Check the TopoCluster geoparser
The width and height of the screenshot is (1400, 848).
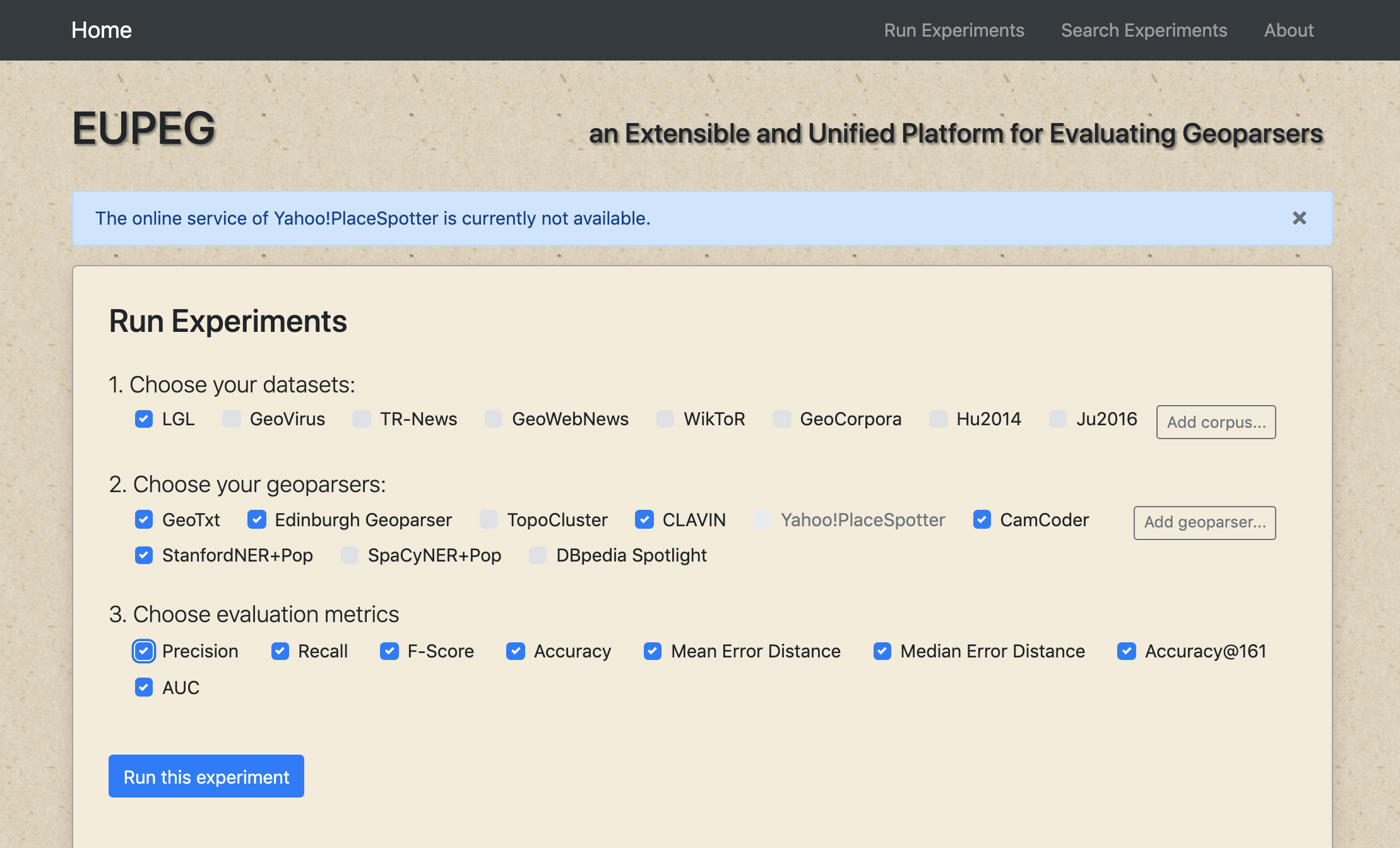pos(489,520)
